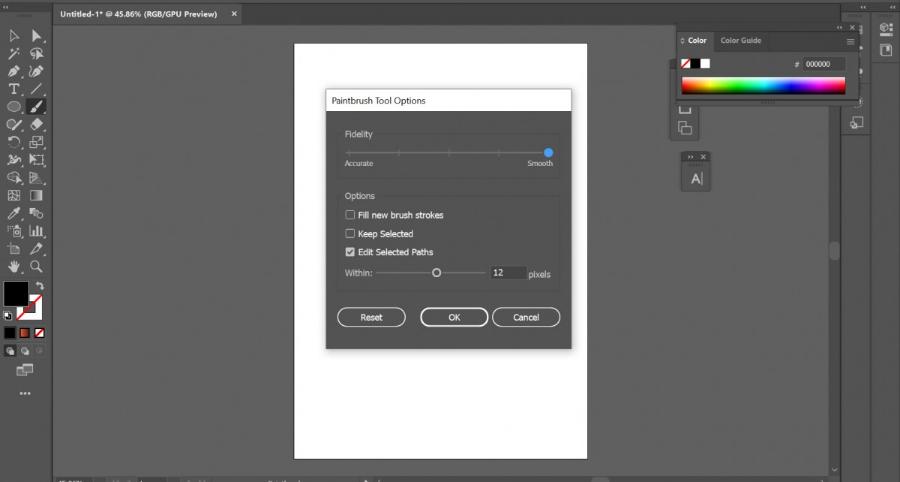Viewport: 900px width, 482px height.
Task: Pick the Zoom magnifier tool
Action: pyautogui.click(x=36, y=267)
